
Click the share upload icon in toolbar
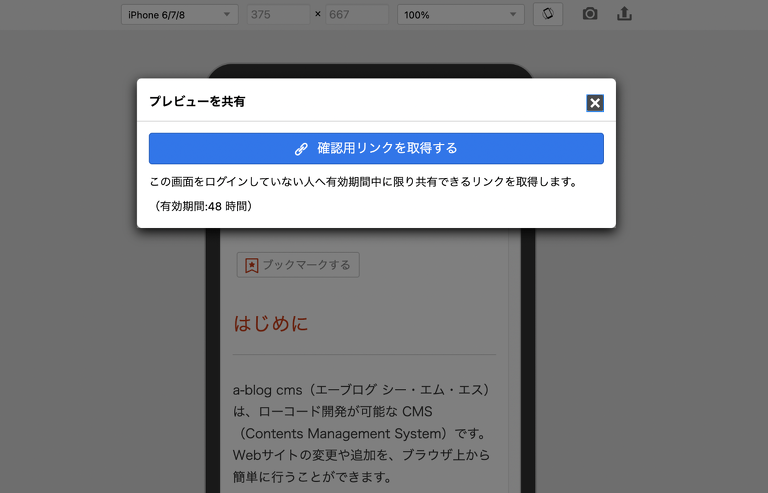625,14
